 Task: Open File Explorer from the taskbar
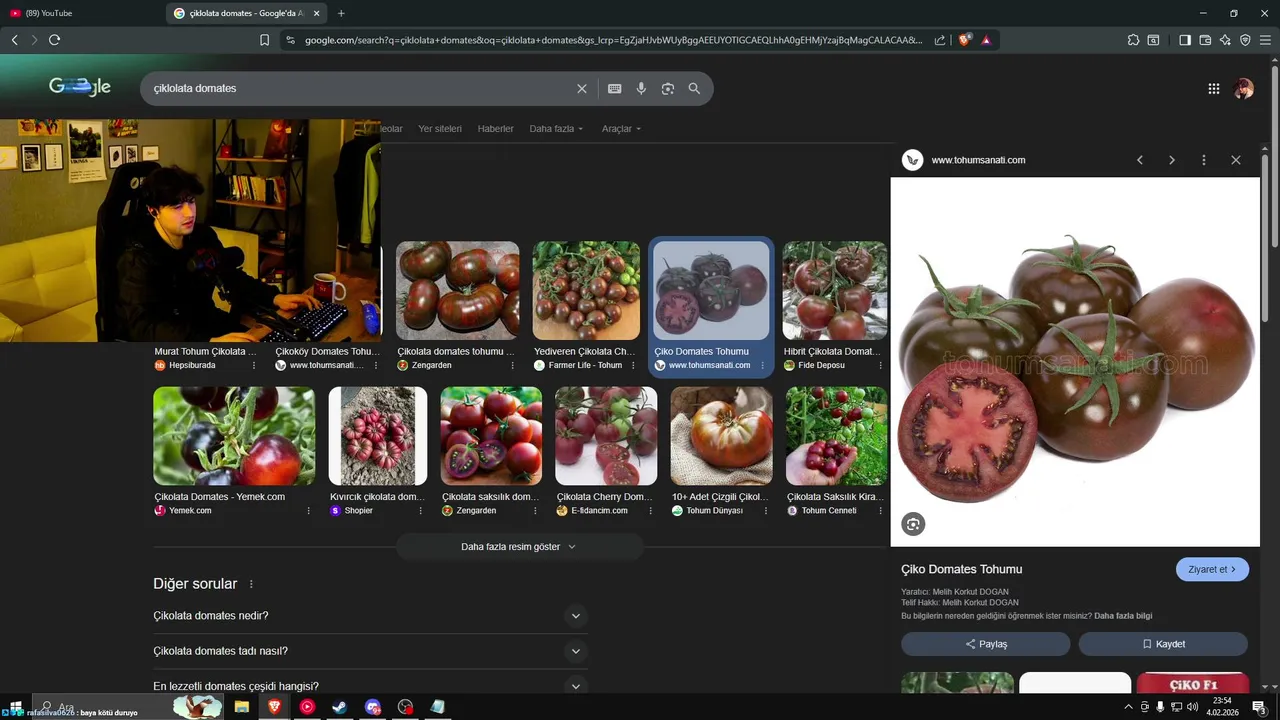point(241,707)
